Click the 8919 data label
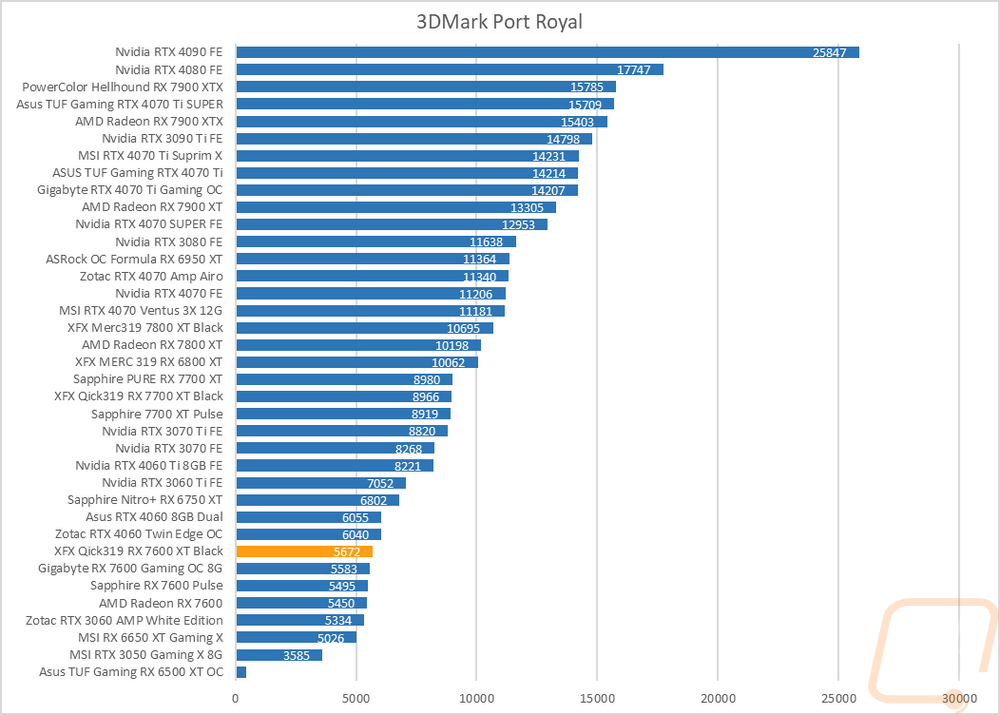1000x715 pixels. [425, 415]
